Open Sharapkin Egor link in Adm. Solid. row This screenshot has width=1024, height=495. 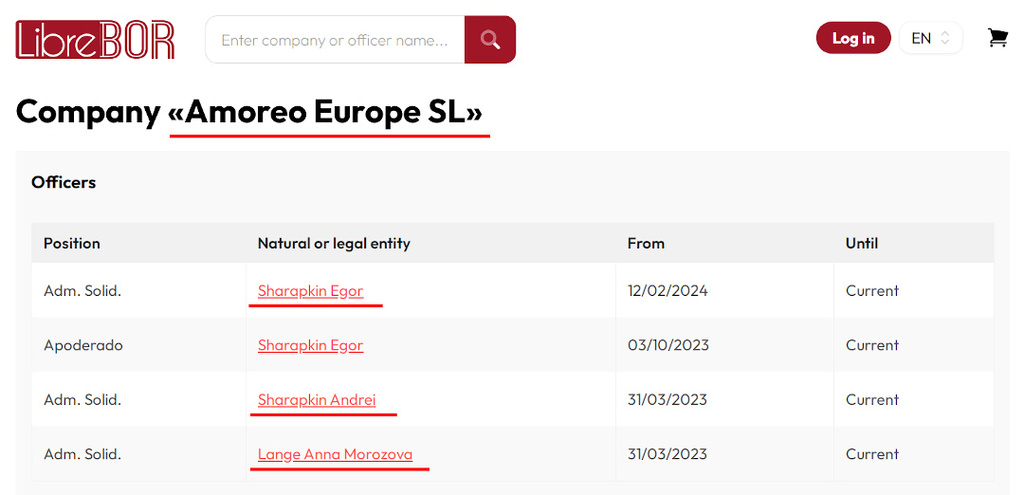tap(310, 291)
